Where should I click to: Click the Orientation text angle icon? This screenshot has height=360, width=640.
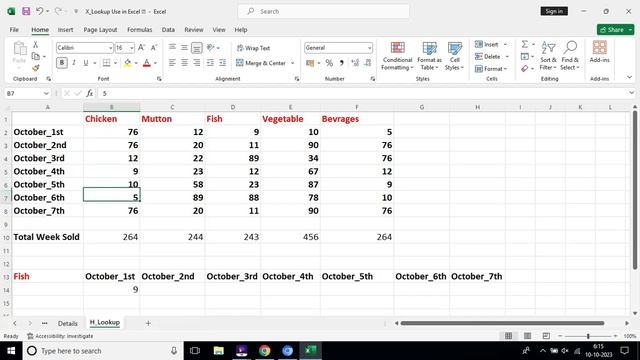[x=211, y=48]
